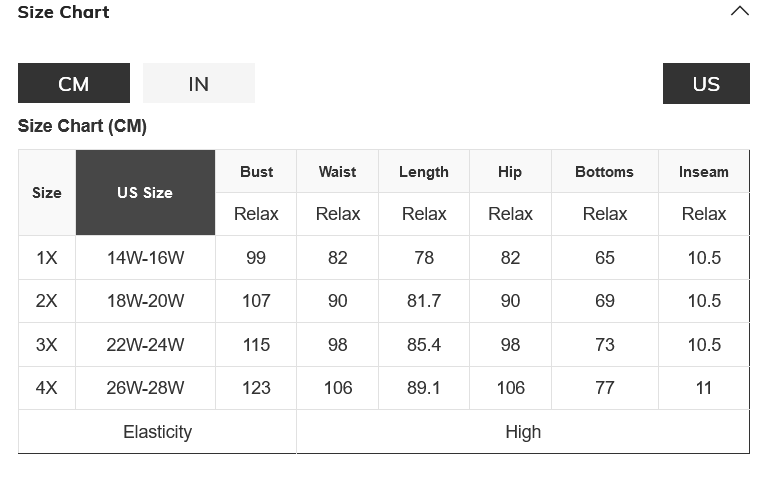Click the Bust column header
Viewport: 757px width, 480px height.
pos(256,172)
